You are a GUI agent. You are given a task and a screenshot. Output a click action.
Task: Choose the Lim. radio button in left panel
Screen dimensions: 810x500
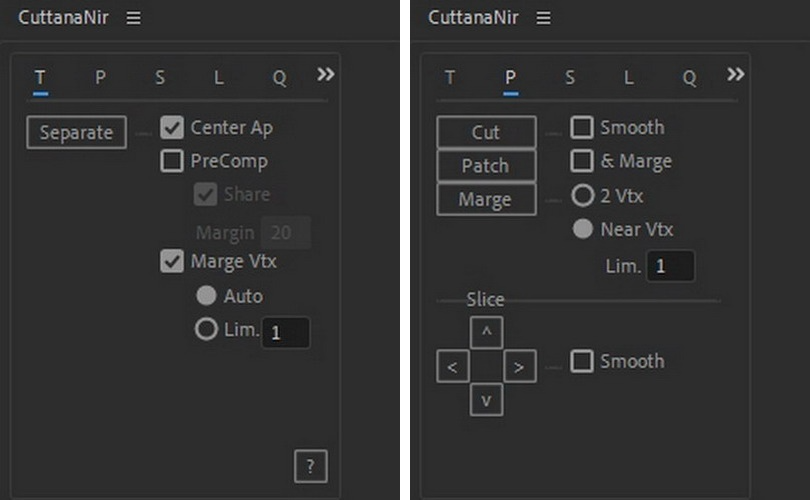click(x=206, y=329)
